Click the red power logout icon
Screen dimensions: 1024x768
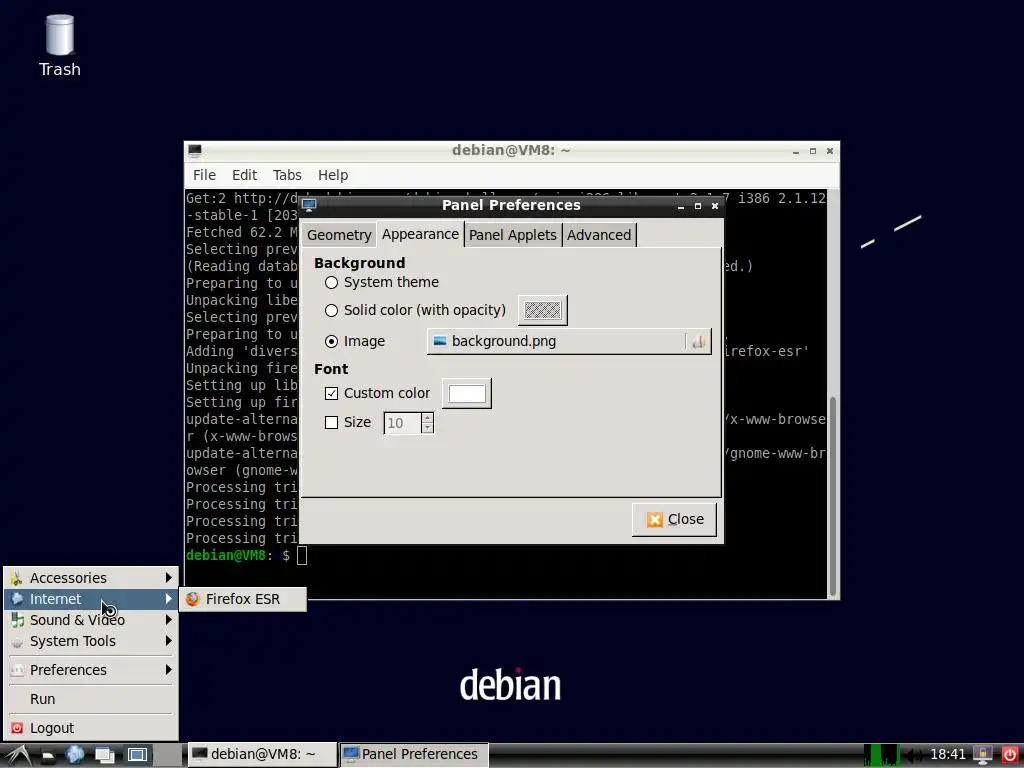point(1009,755)
